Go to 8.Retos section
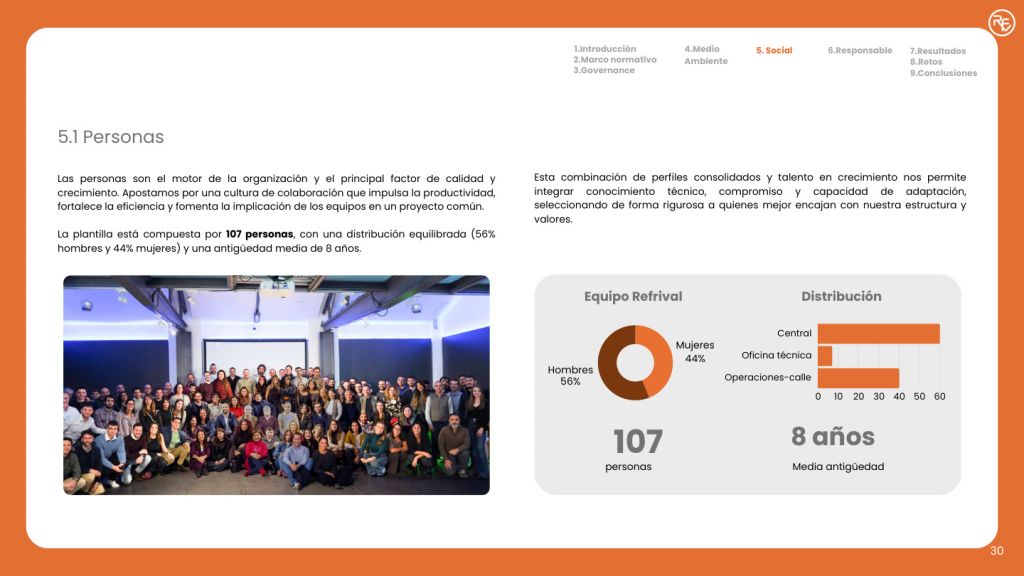The height and width of the screenshot is (576, 1024). point(926,62)
